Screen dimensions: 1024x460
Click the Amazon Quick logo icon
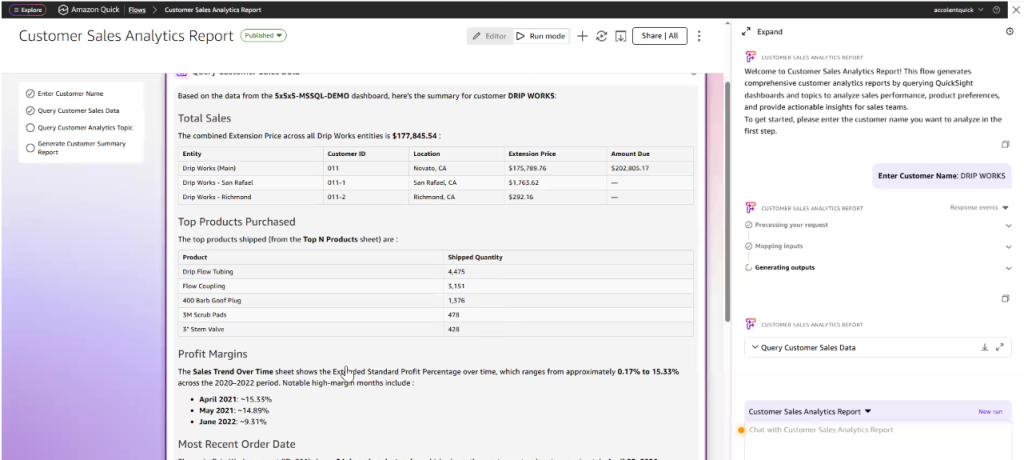coord(63,10)
